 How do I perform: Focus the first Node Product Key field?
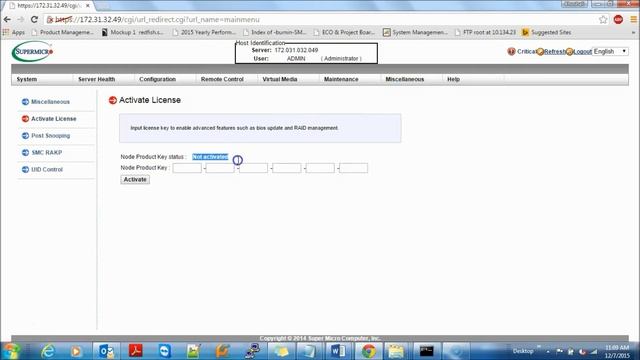187,168
